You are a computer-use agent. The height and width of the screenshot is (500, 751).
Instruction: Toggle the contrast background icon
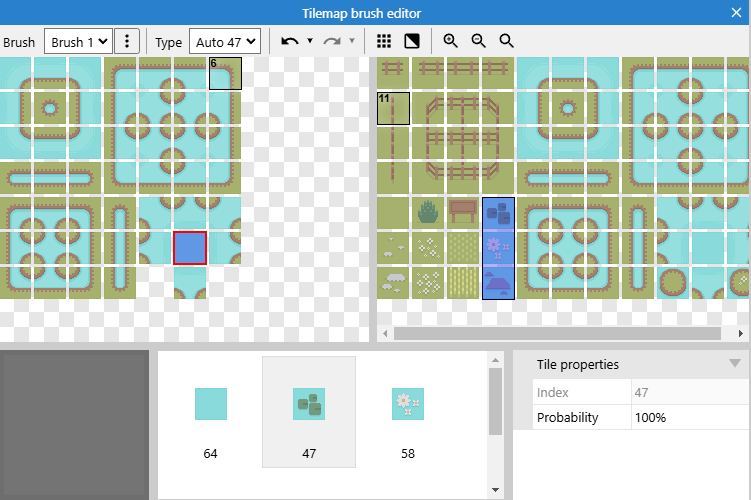pos(411,41)
